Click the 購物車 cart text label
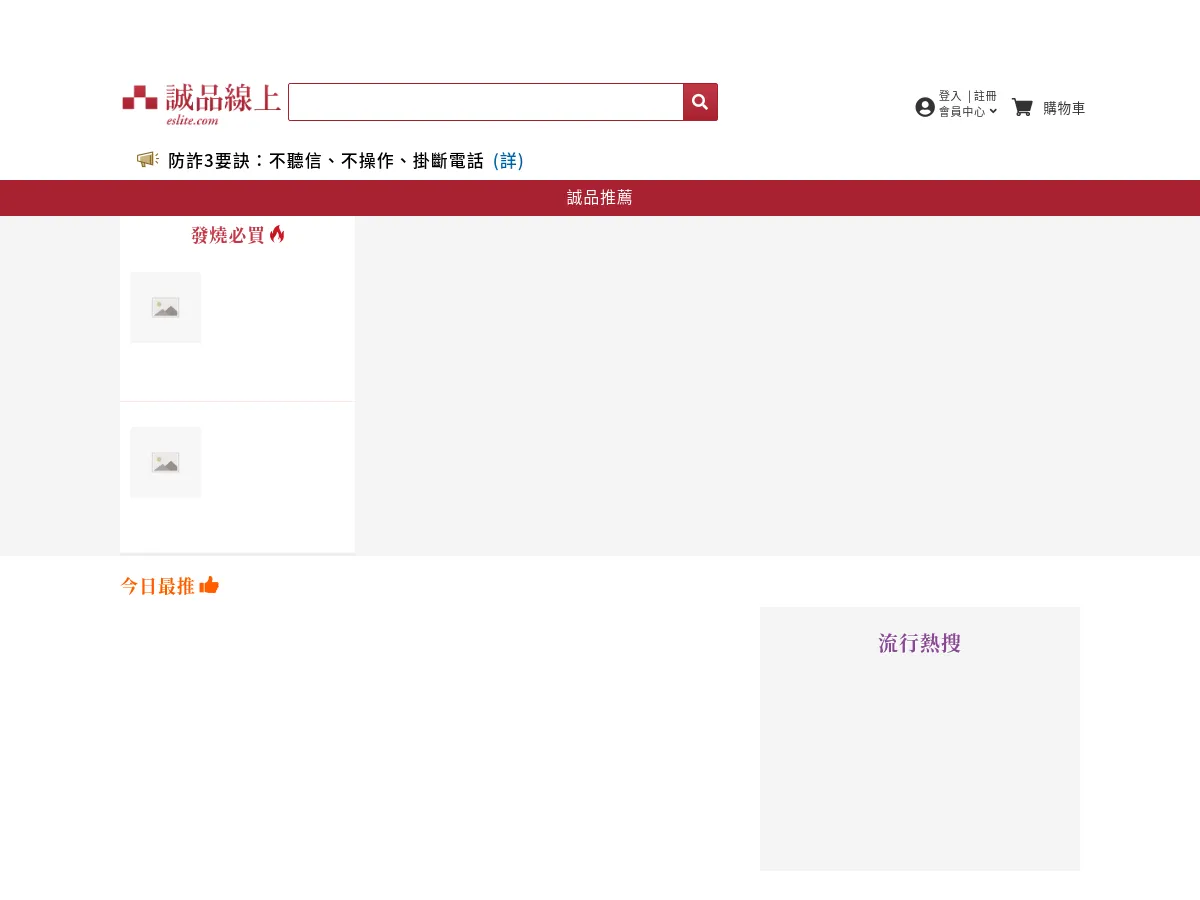The width and height of the screenshot is (1200, 900). coord(1064,108)
